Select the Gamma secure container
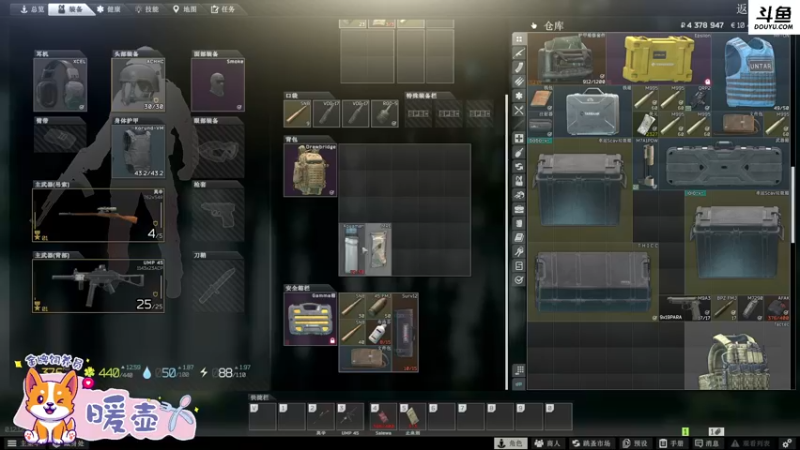 (310, 319)
